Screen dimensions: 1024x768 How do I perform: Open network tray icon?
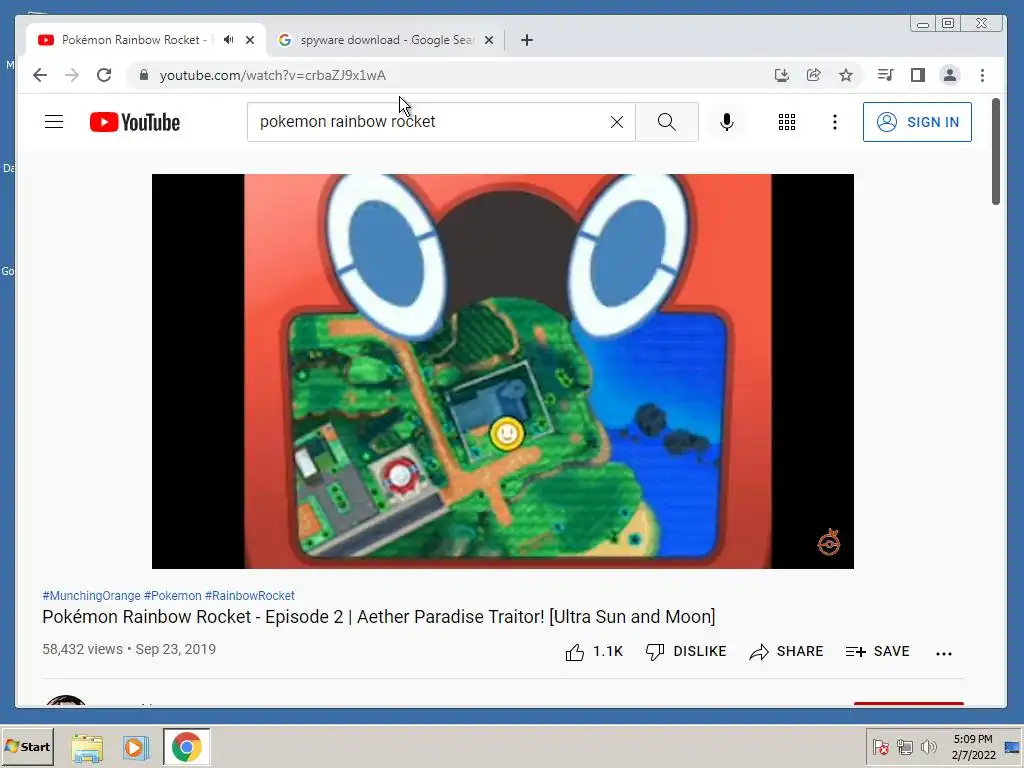(x=904, y=746)
